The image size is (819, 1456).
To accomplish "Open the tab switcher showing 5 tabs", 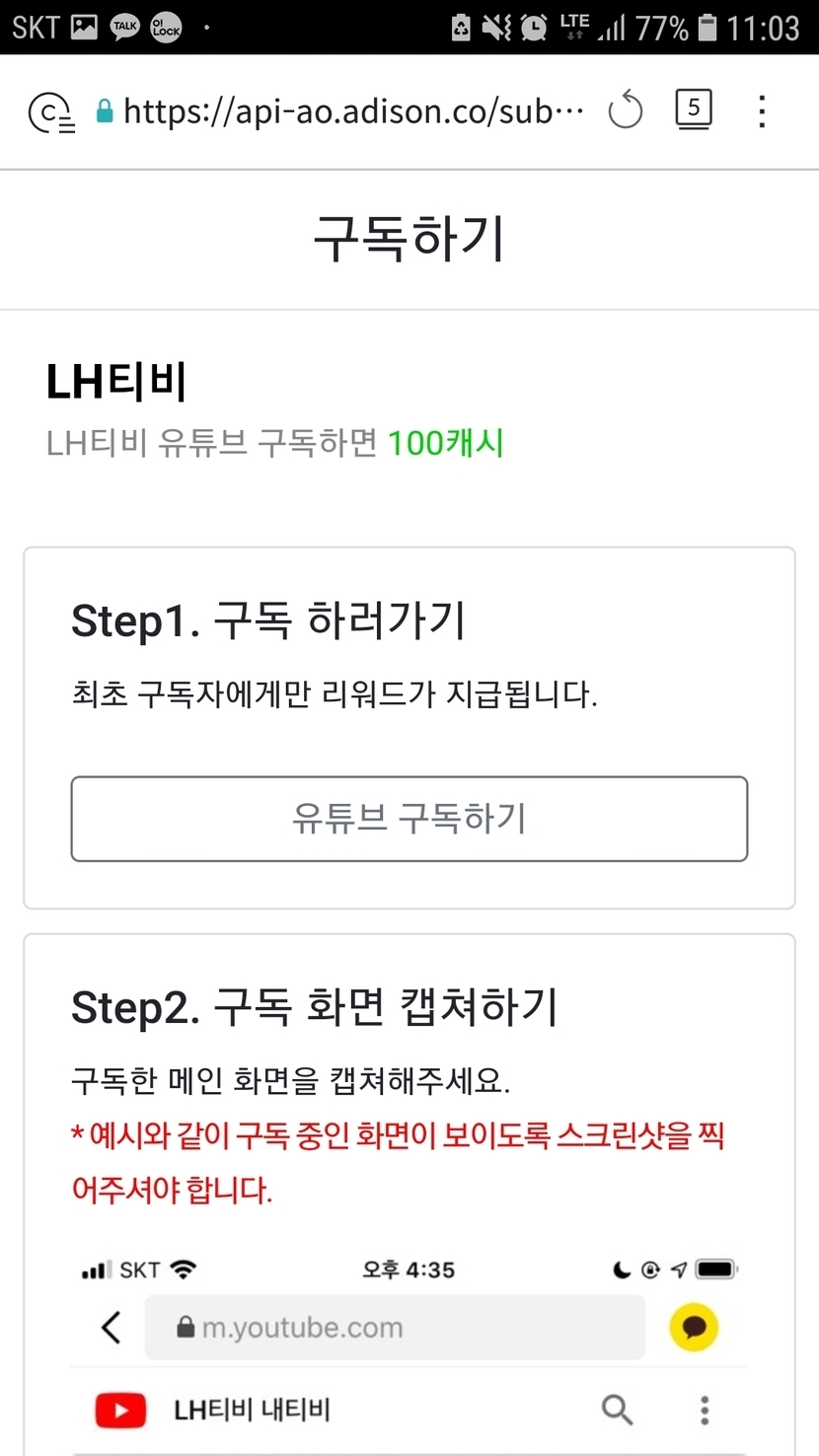I will (694, 109).
